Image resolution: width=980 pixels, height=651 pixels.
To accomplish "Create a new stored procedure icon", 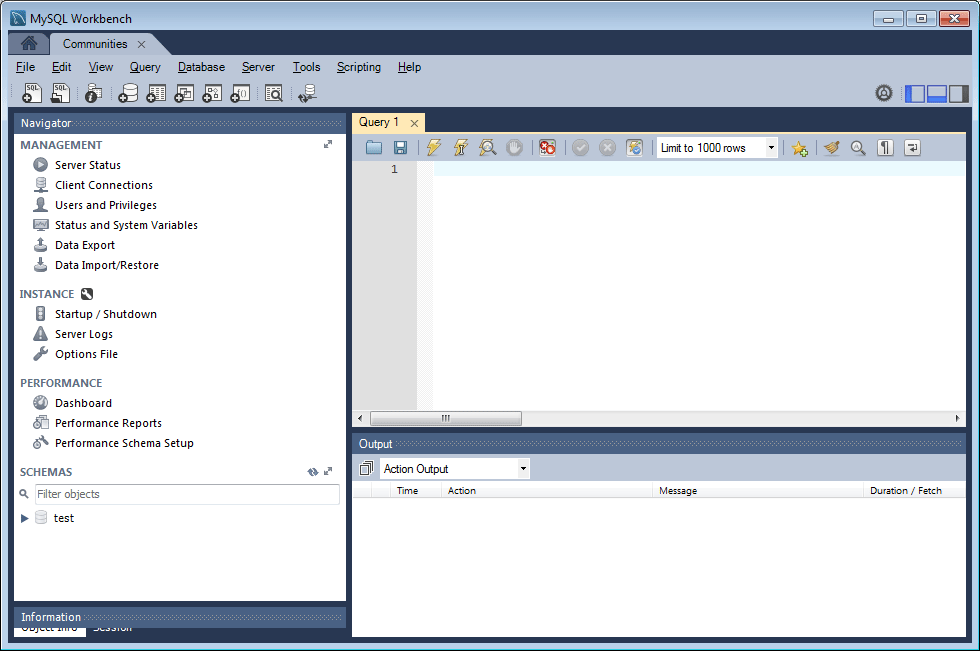I will pyautogui.click(x=212, y=93).
